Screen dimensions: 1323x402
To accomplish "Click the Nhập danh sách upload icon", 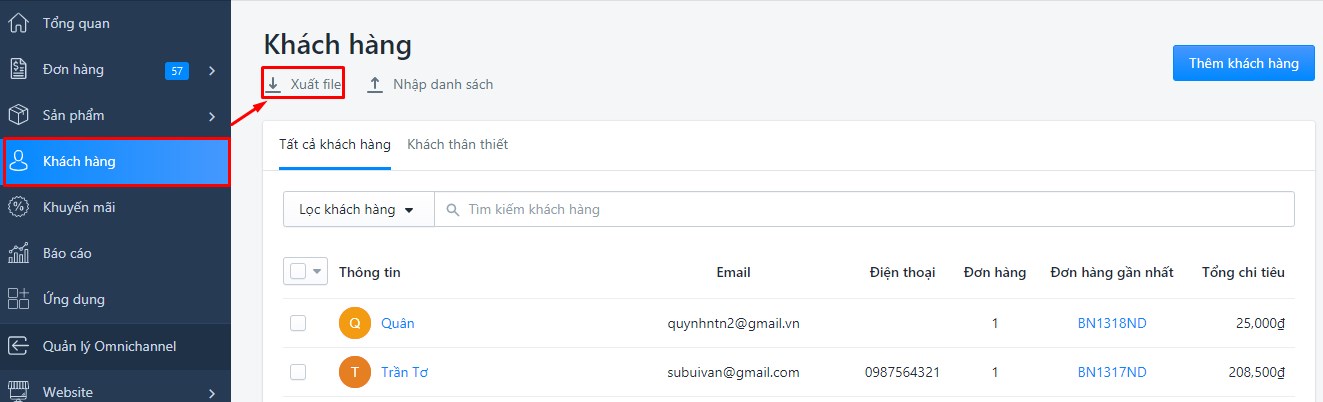I will [375, 85].
